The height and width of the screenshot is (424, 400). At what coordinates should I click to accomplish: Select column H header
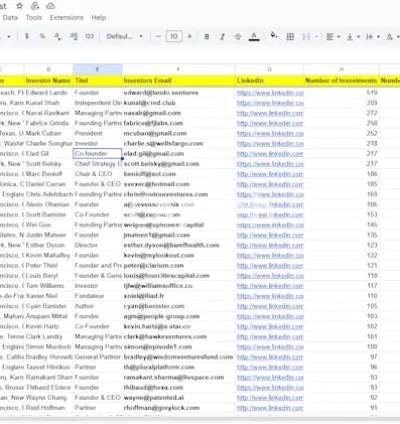click(x=341, y=69)
